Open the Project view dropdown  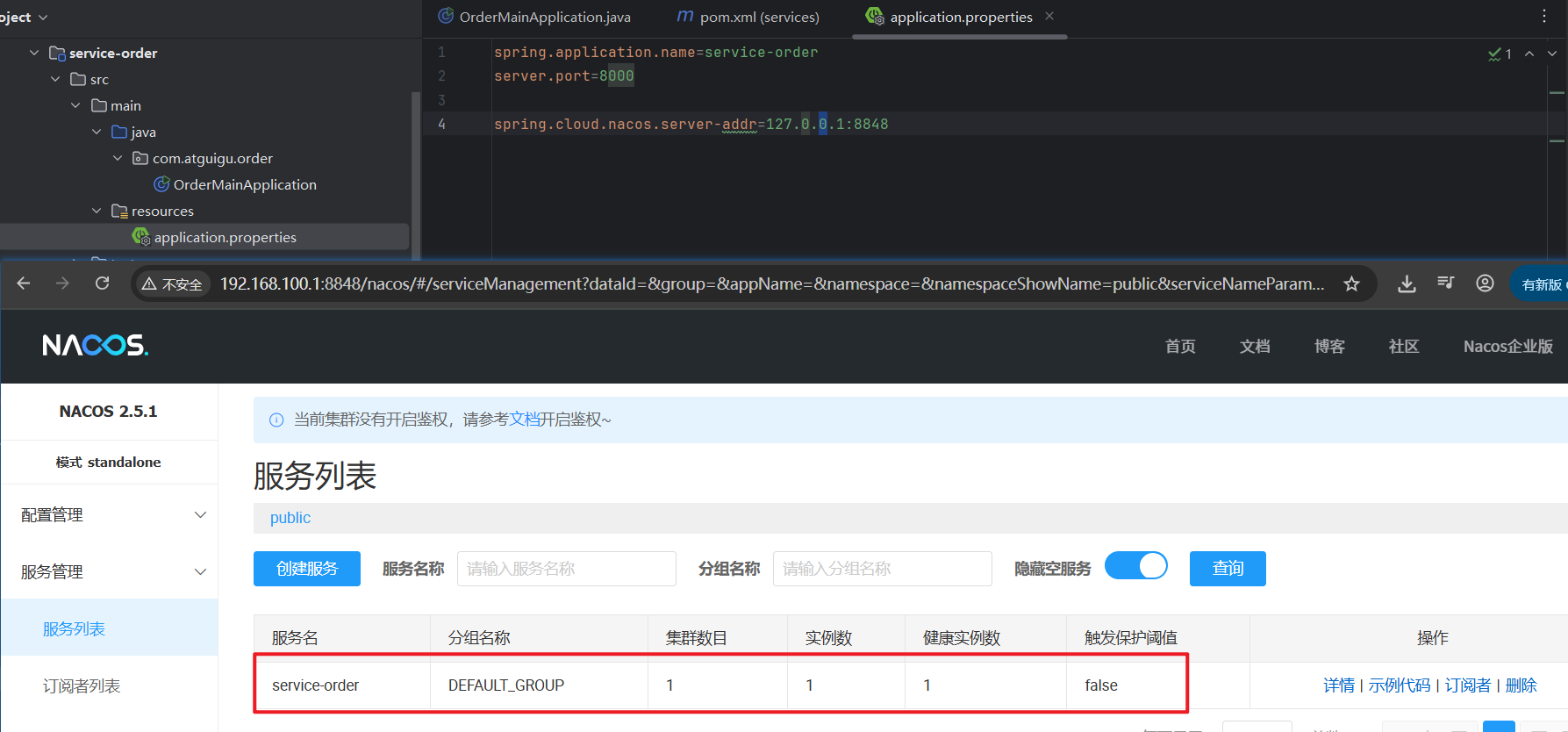(x=24, y=17)
